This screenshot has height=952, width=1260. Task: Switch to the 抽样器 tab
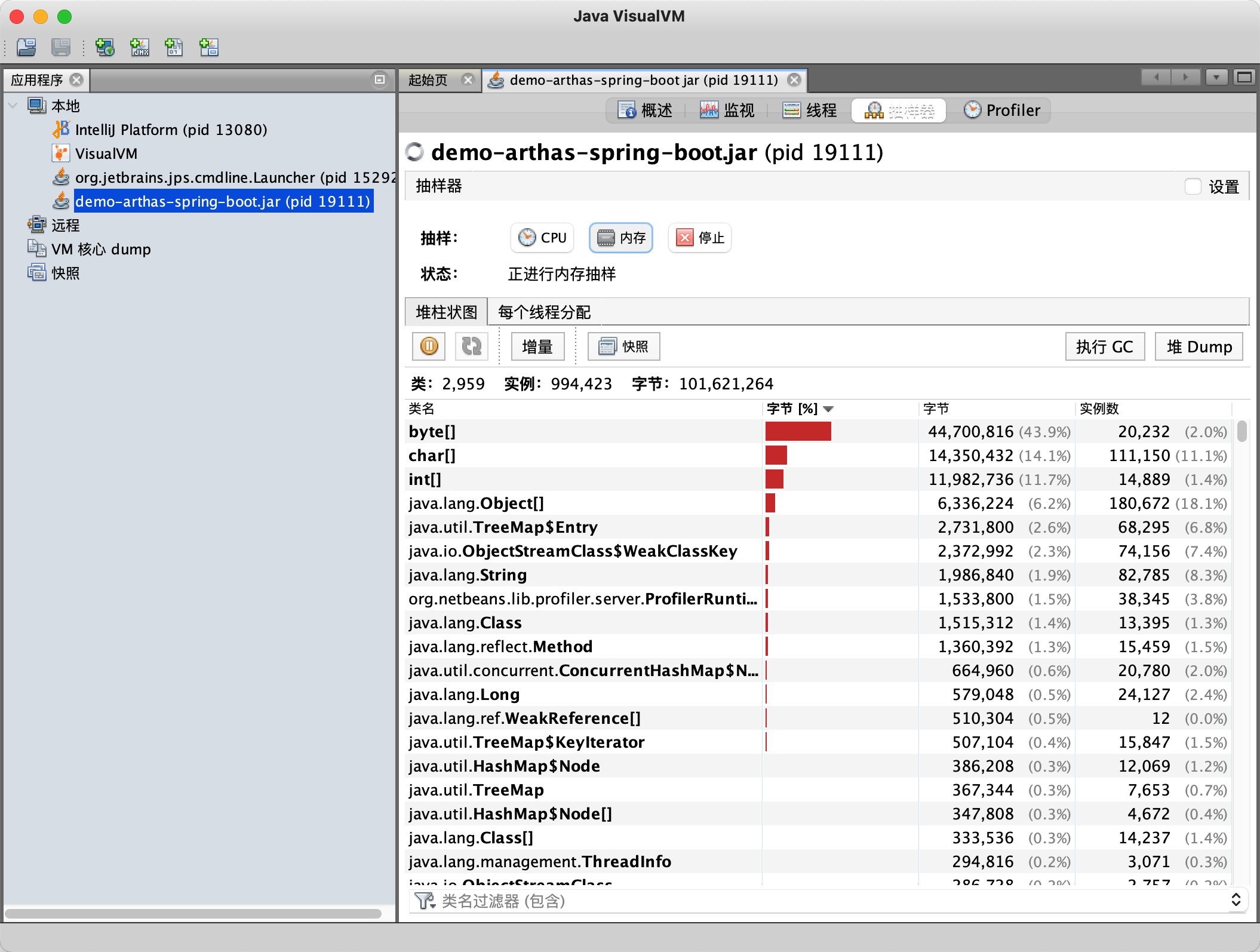pyautogui.click(x=899, y=110)
